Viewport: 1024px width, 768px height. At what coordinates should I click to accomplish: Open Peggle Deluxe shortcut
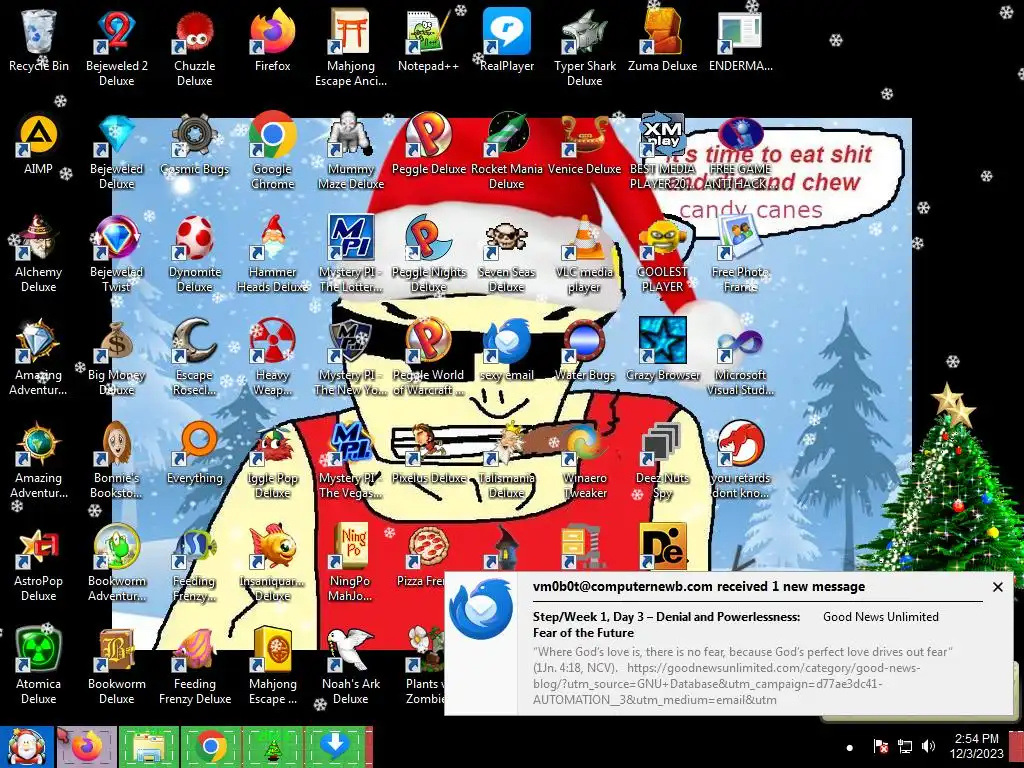click(428, 144)
